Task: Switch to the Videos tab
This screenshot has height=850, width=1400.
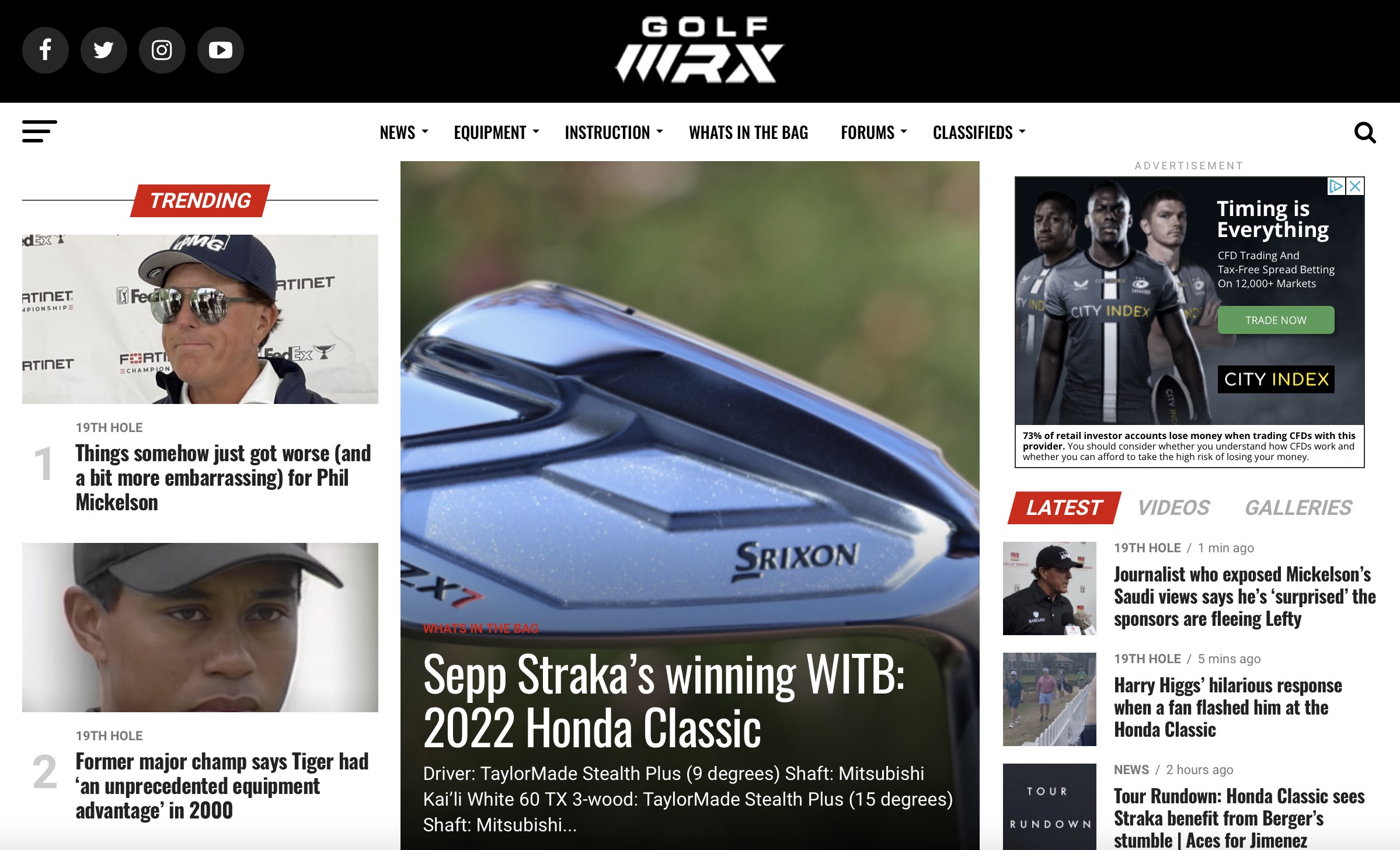Action: pyautogui.click(x=1173, y=508)
